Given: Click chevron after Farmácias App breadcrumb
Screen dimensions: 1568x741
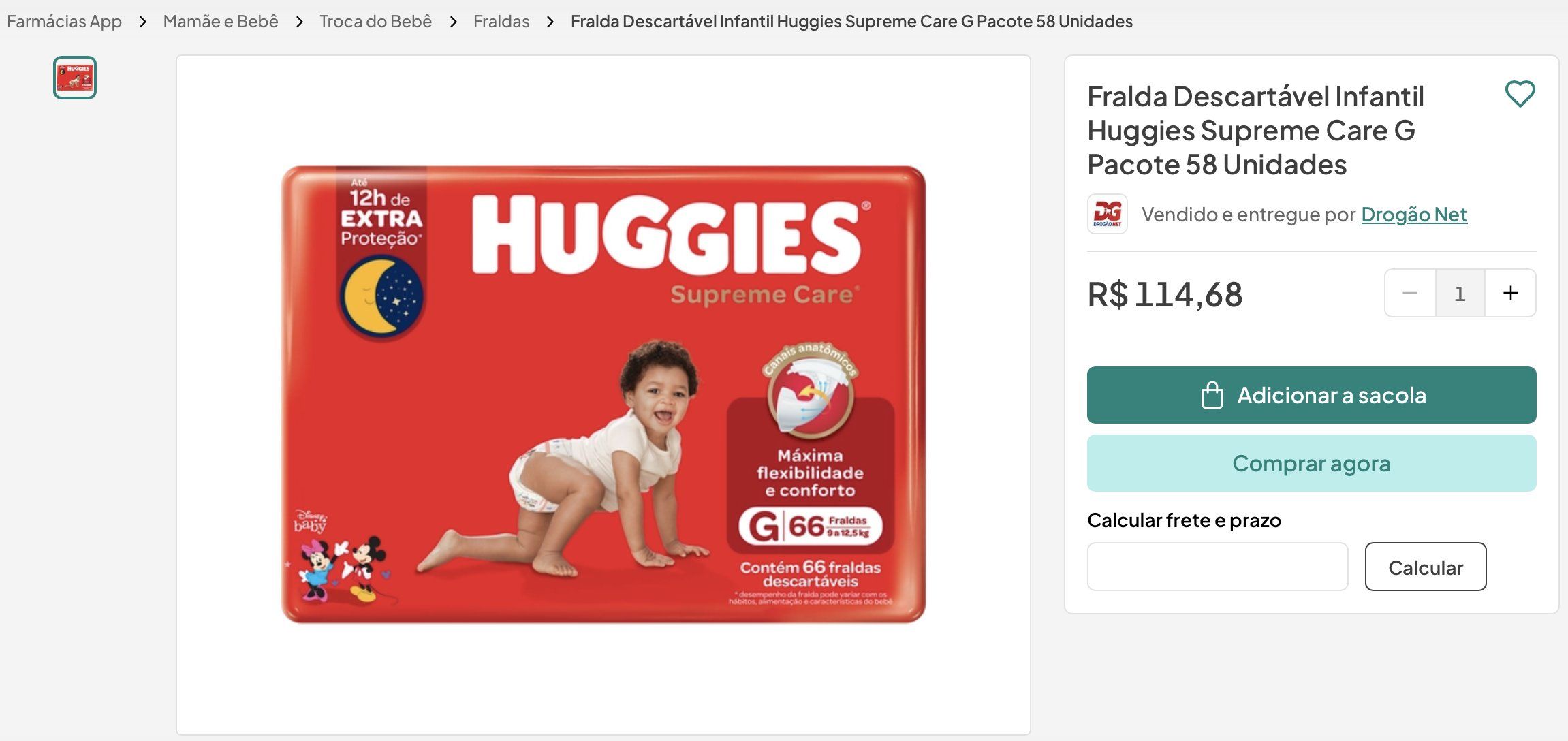Looking at the screenshot, I should pos(142,22).
